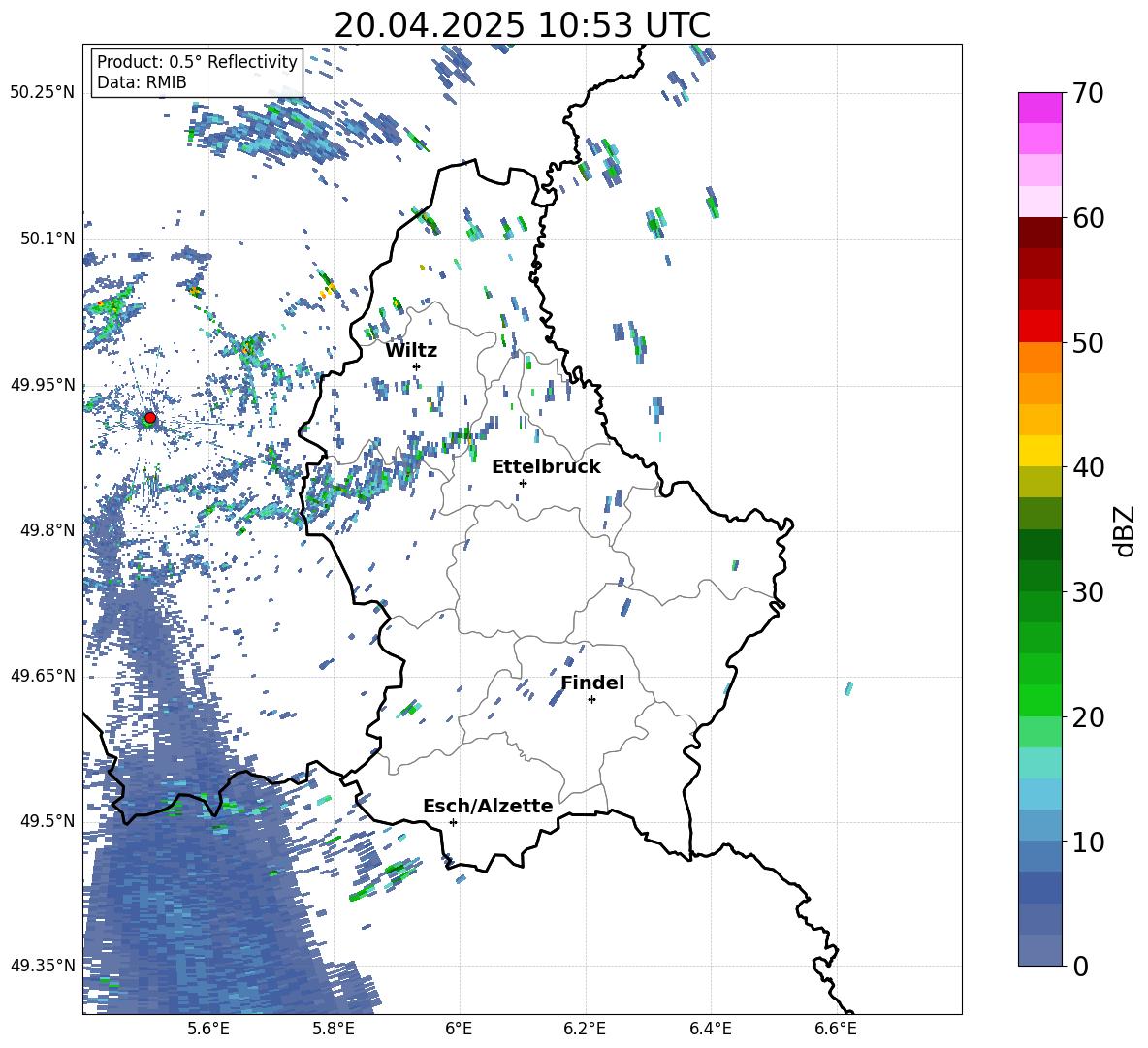Click the Esch/Alzette station cross marker
Screen dimensions: 1148x1048
453,822
